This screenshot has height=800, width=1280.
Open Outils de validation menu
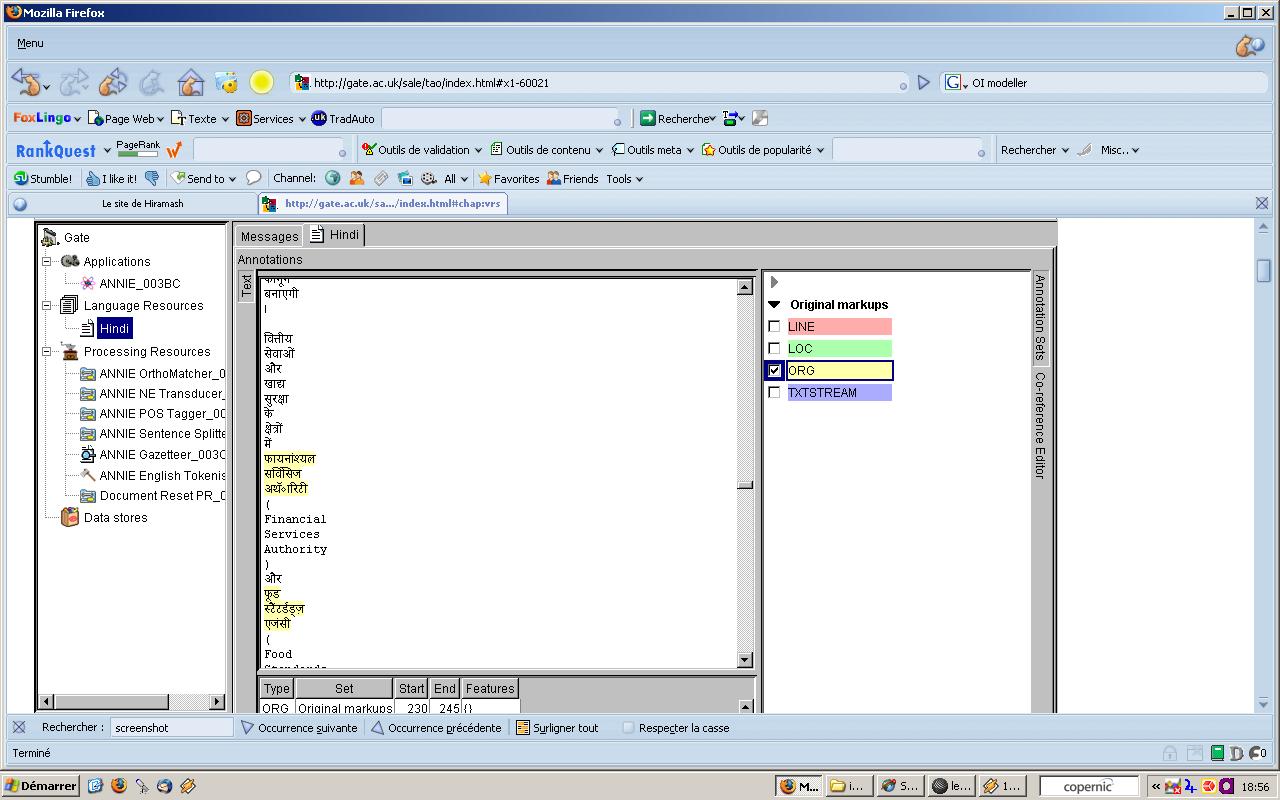421,150
